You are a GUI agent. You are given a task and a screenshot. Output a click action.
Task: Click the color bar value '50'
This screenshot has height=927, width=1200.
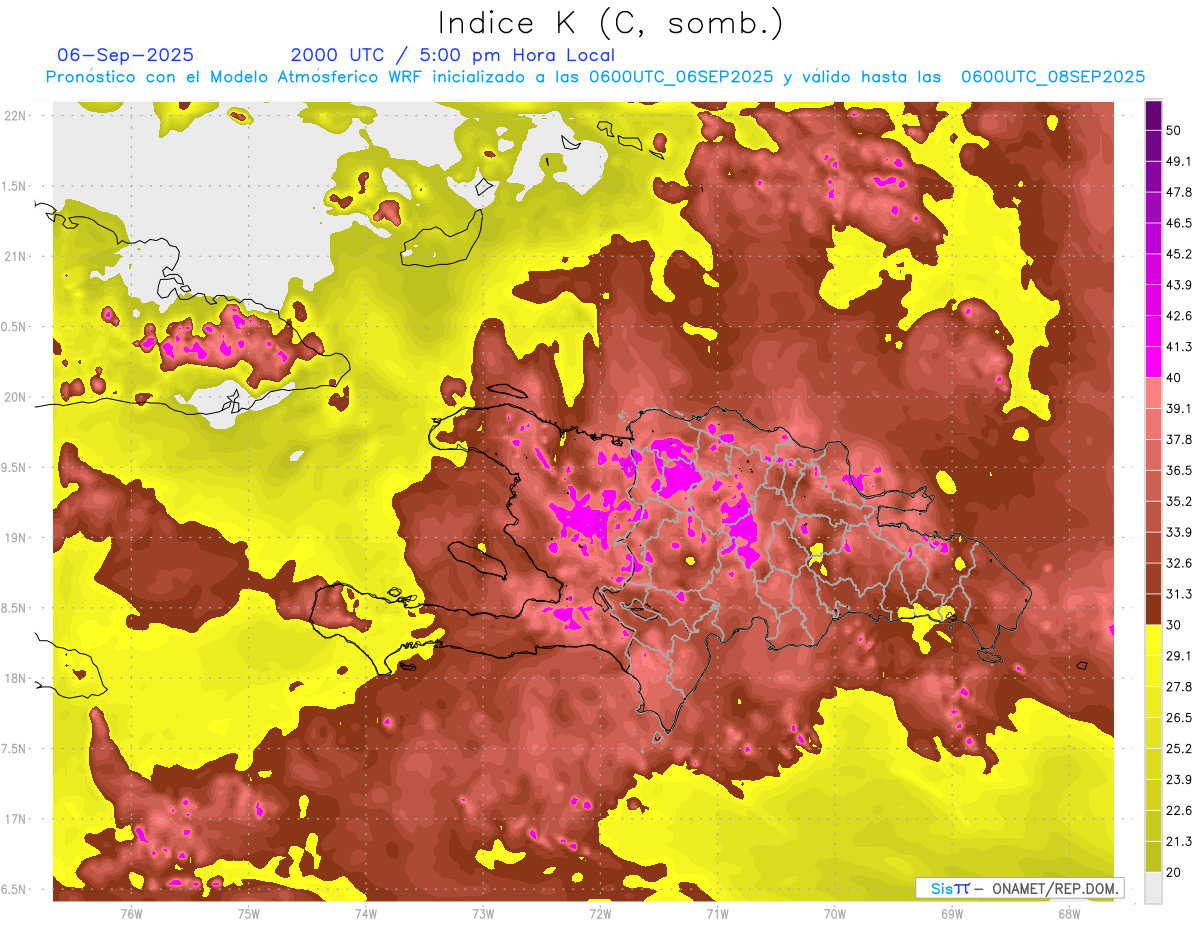pos(1174,131)
